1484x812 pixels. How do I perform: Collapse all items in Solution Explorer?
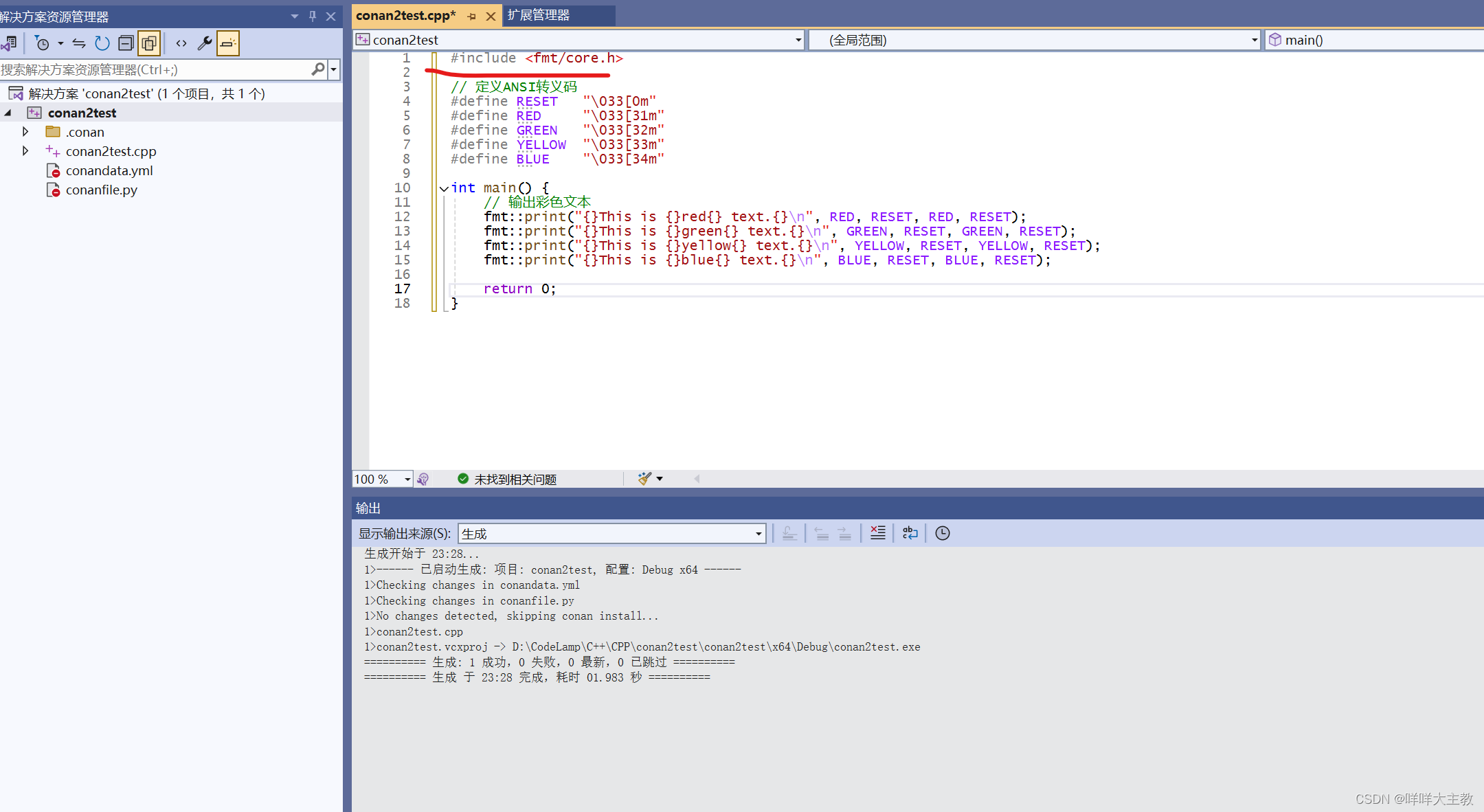click(126, 43)
